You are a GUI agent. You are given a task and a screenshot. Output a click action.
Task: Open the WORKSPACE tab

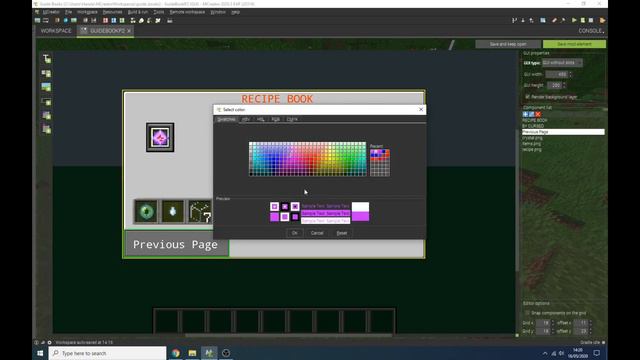(56, 31)
